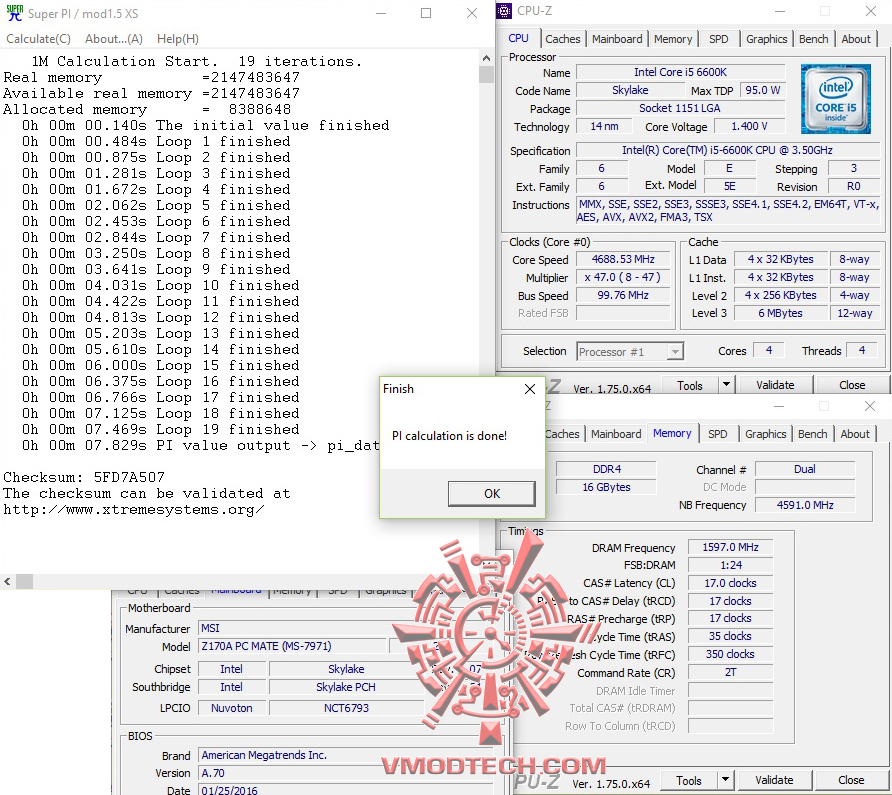Click the Core Voltage value 1.400 V
892x795 pixels.
[749, 126]
